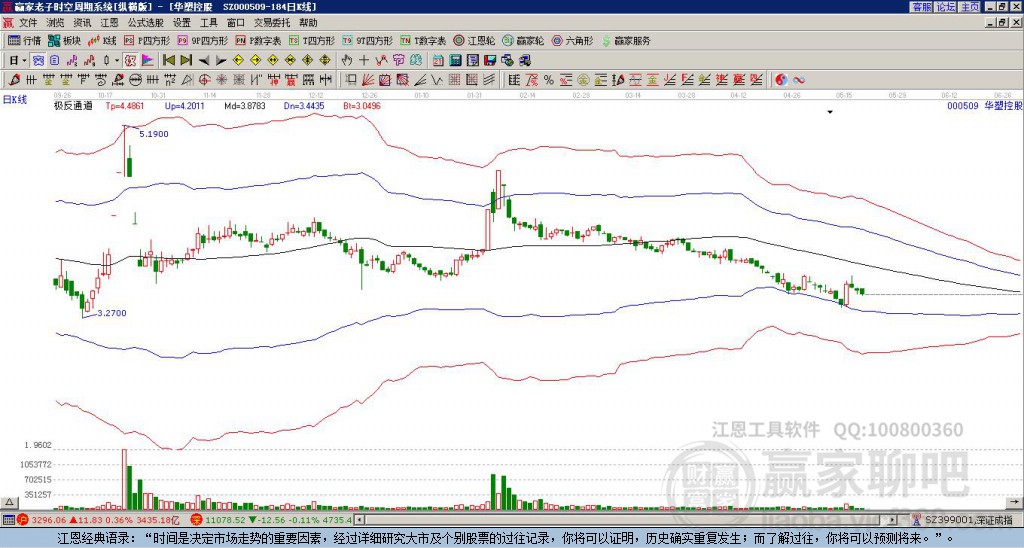The image size is (1024, 548).
Task: Click the 板块 toolbar button
Action: click(64, 40)
